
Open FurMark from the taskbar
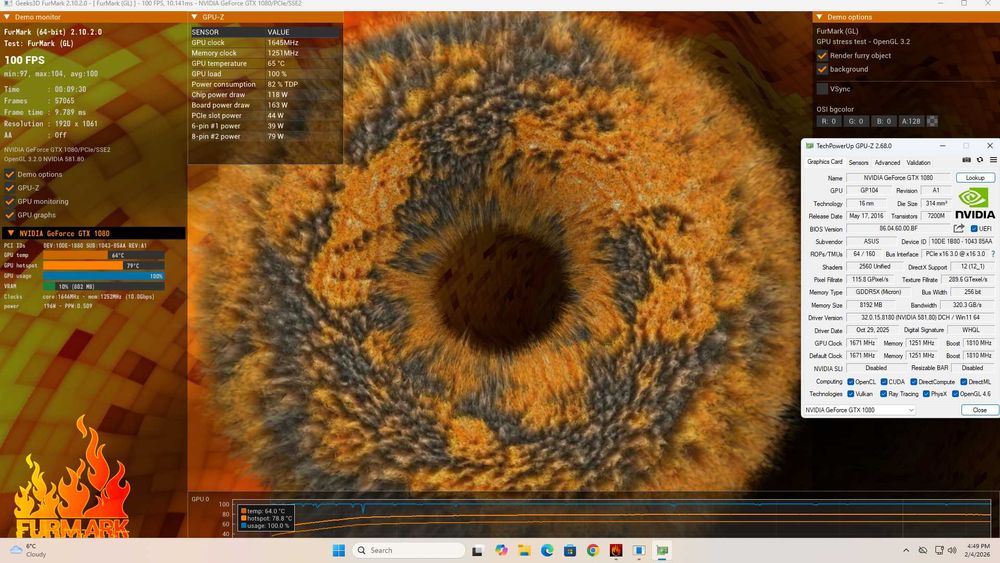click(x=616, y=550)
